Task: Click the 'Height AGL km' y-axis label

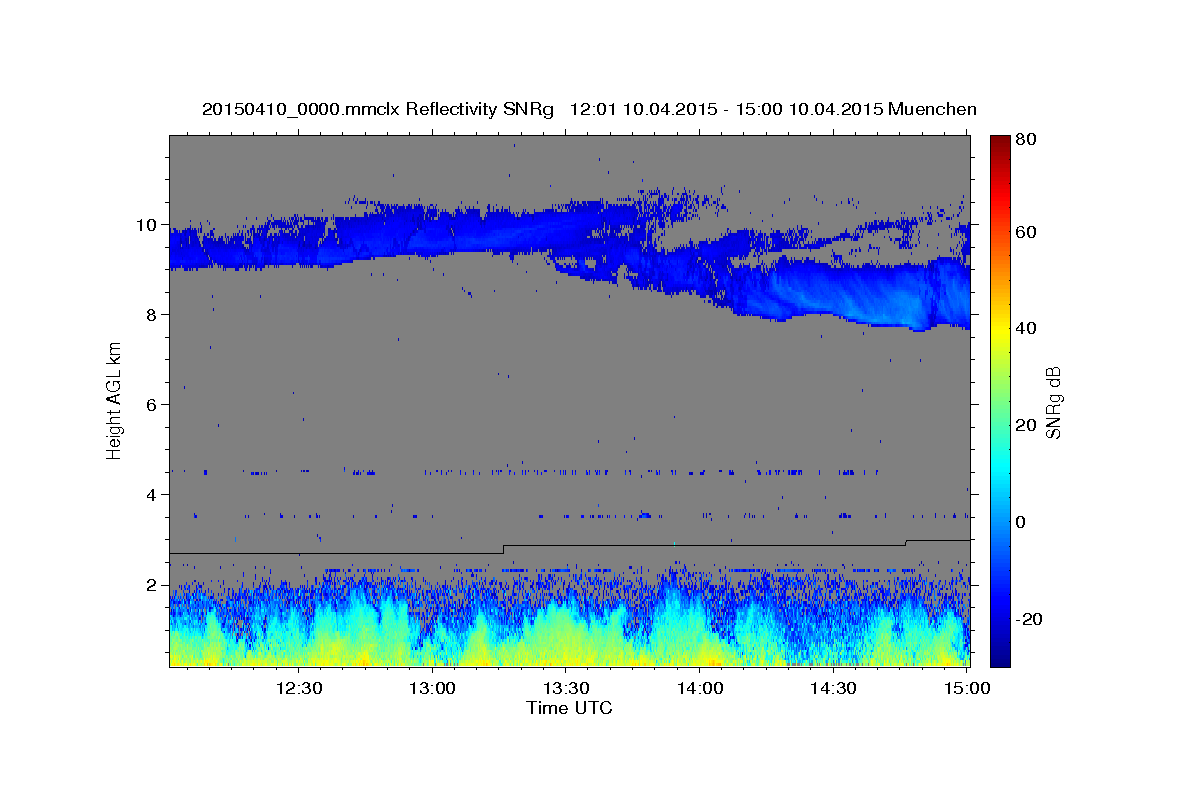Action: point(115,400)
